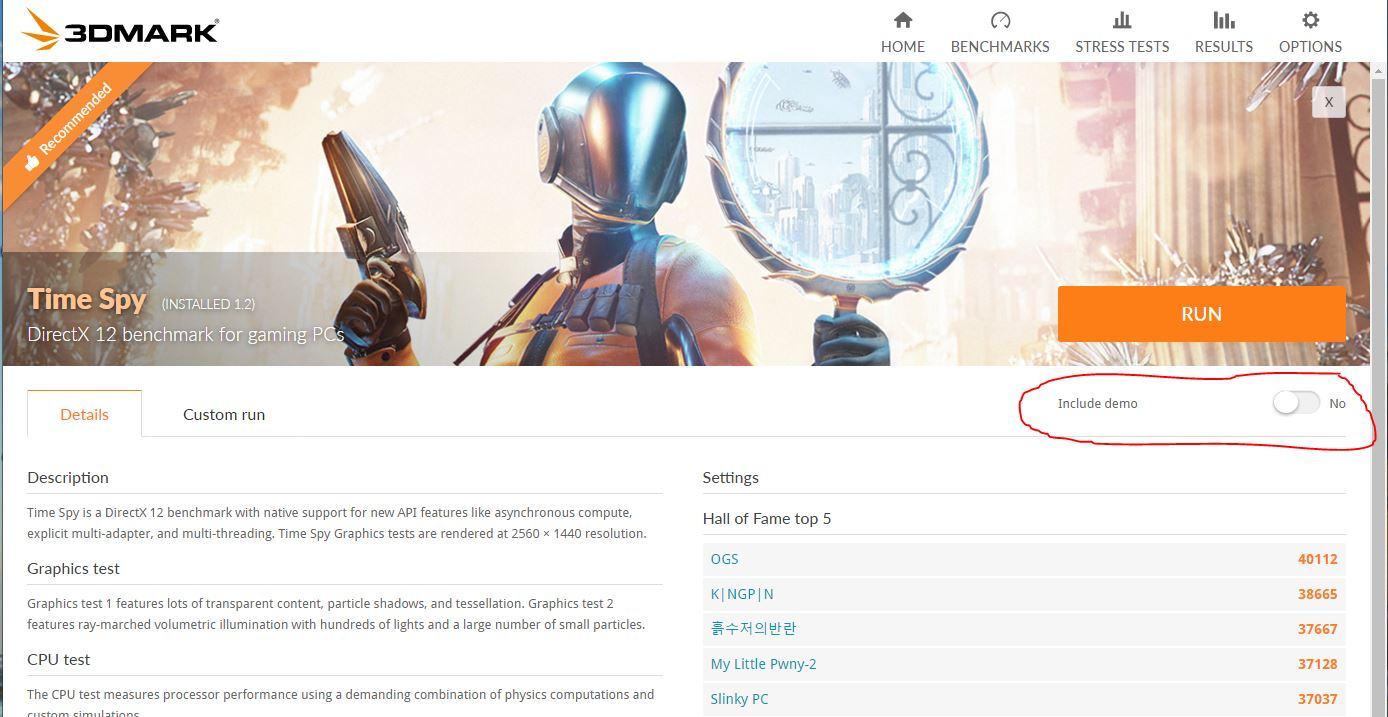Click the Graphics test heading
The height and width of the screenshot is (717, 1388).
coord(73,568)
